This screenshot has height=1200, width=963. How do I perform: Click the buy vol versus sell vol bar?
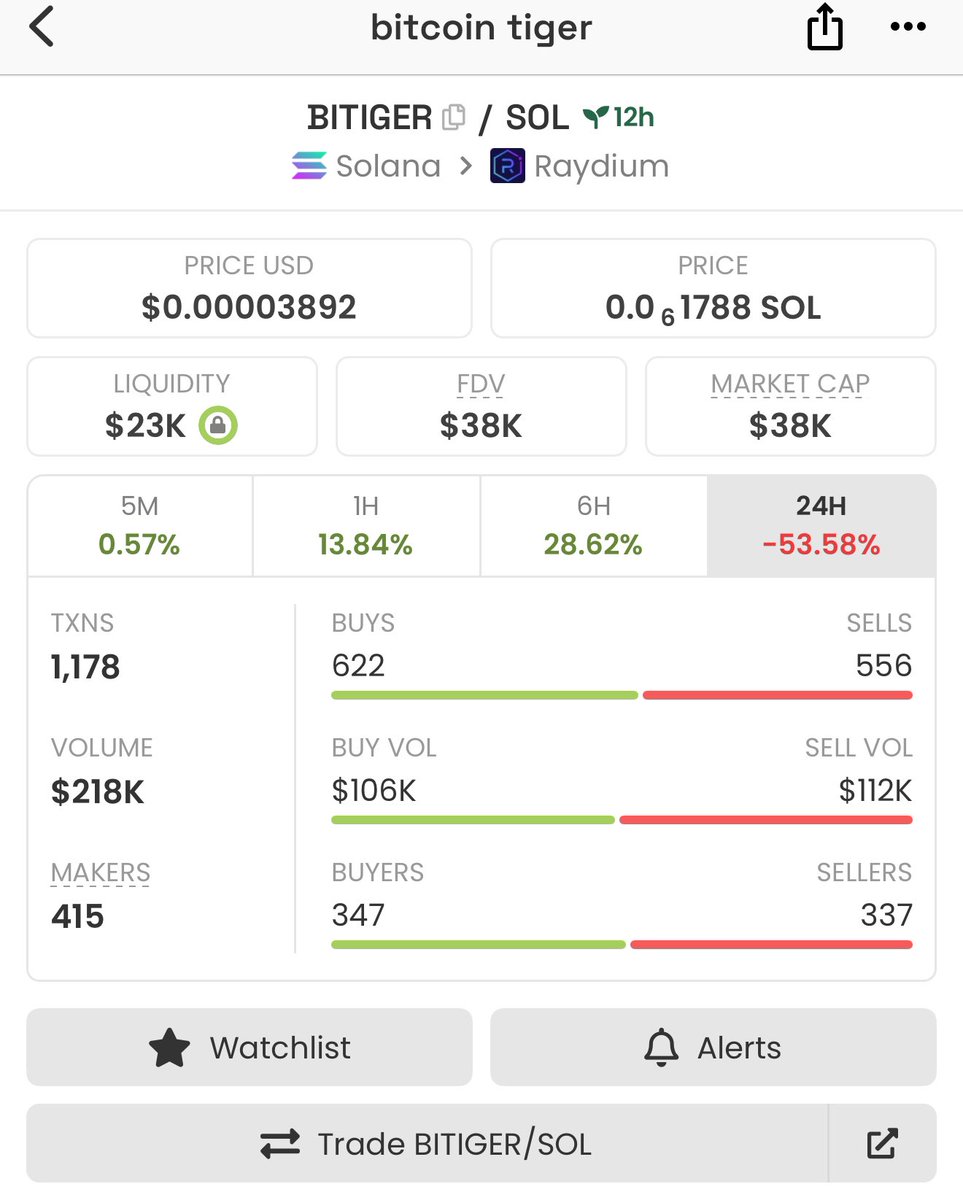(x=621, y=820)
